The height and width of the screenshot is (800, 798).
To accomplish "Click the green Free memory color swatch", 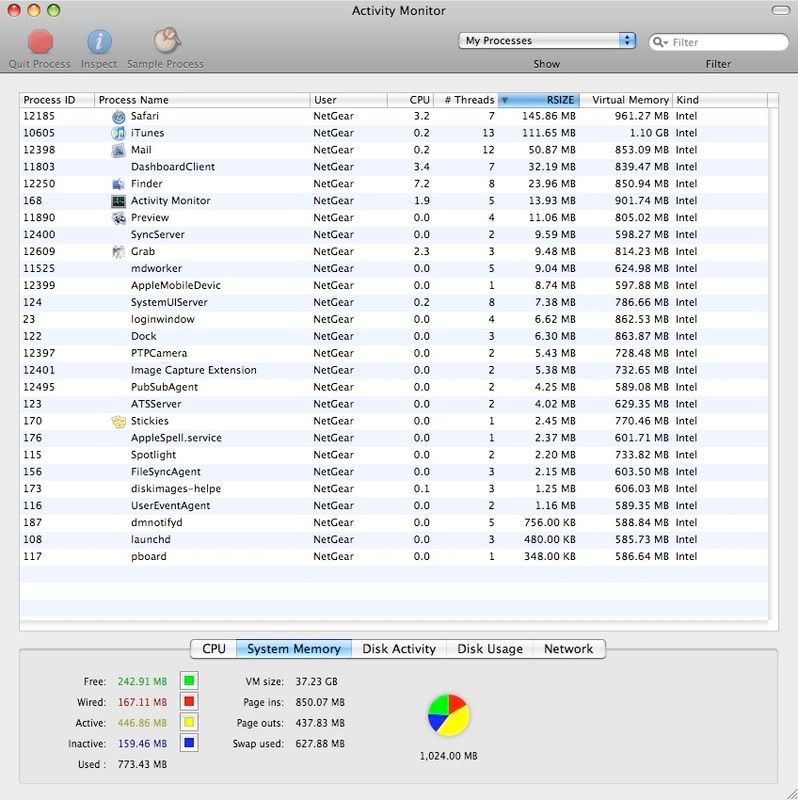I will (x=189, y=681).
